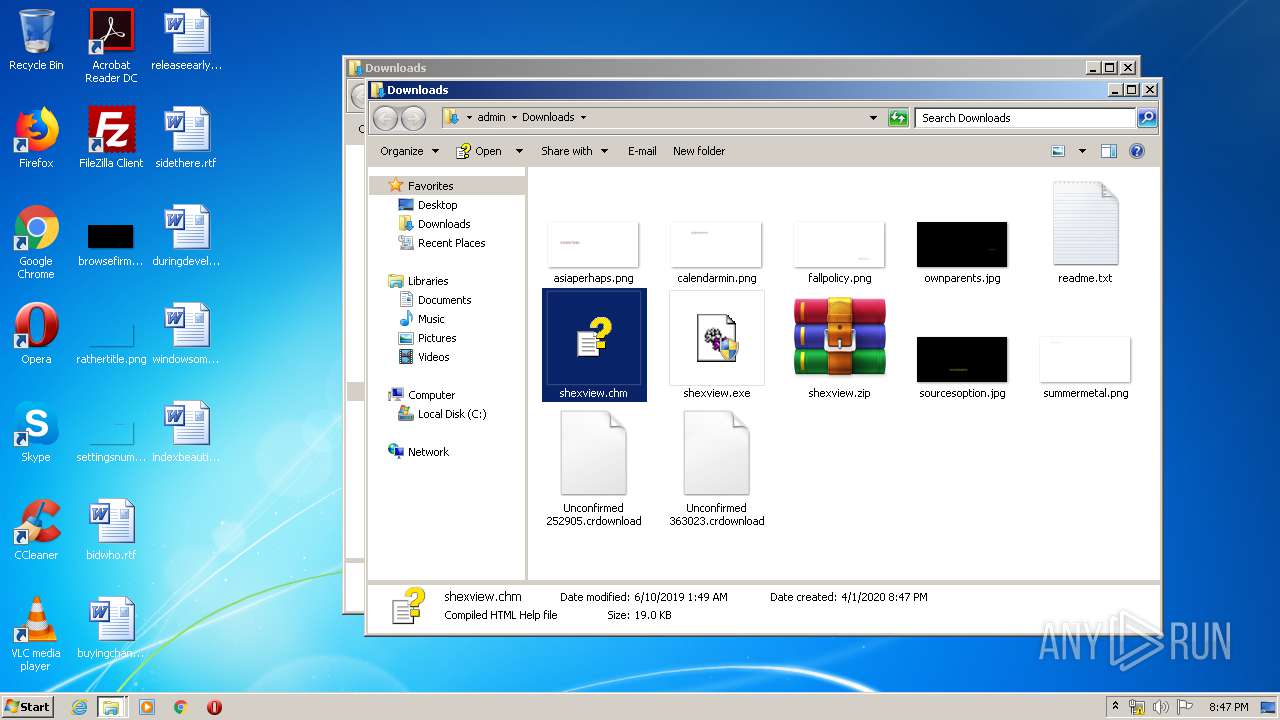Select bidwho.rtf on desktop
Viewport: 1280px width, 720px height.
point(111,530)
